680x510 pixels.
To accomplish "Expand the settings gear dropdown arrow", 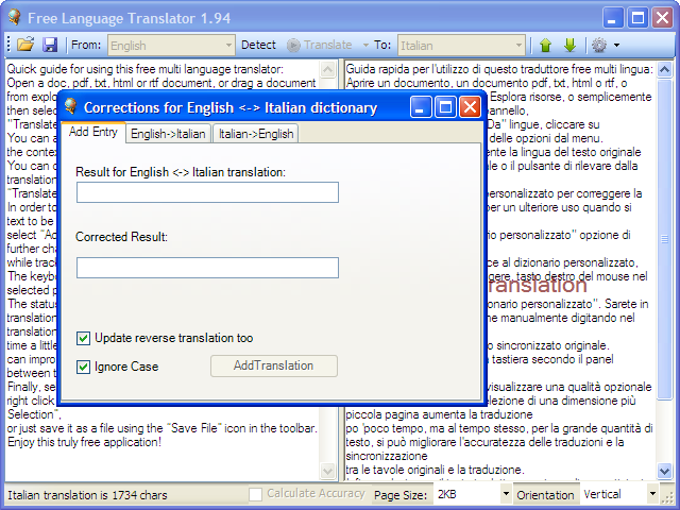I will 617,45.
